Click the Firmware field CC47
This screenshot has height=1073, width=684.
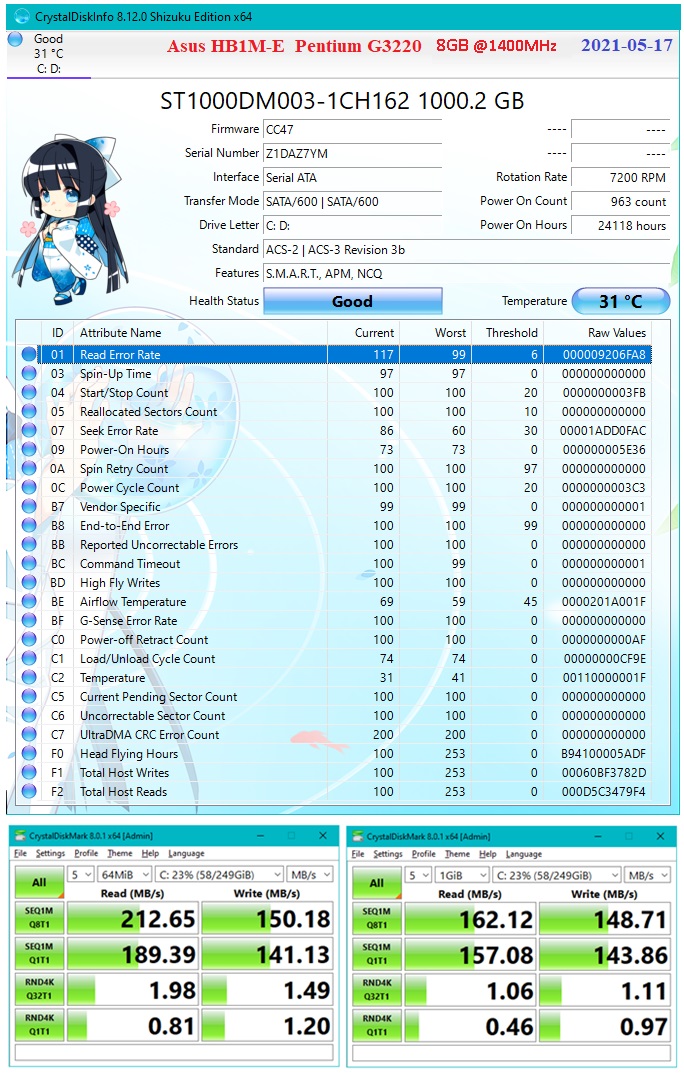click(352, 129)
